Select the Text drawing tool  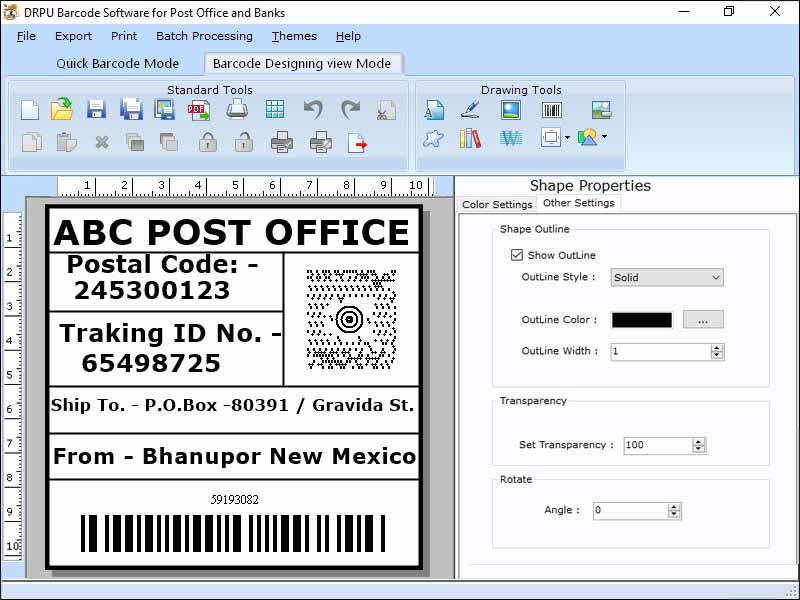click(x=434, y=109)
